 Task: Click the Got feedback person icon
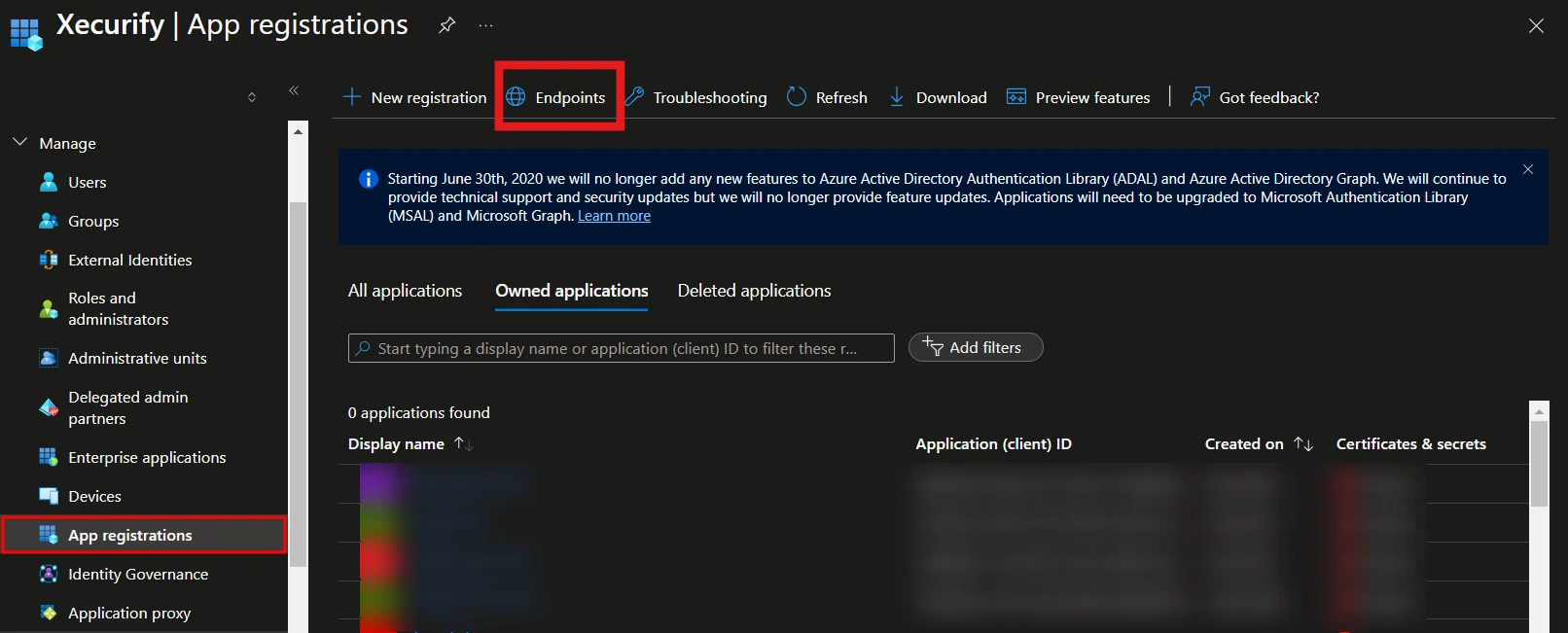1200,96
